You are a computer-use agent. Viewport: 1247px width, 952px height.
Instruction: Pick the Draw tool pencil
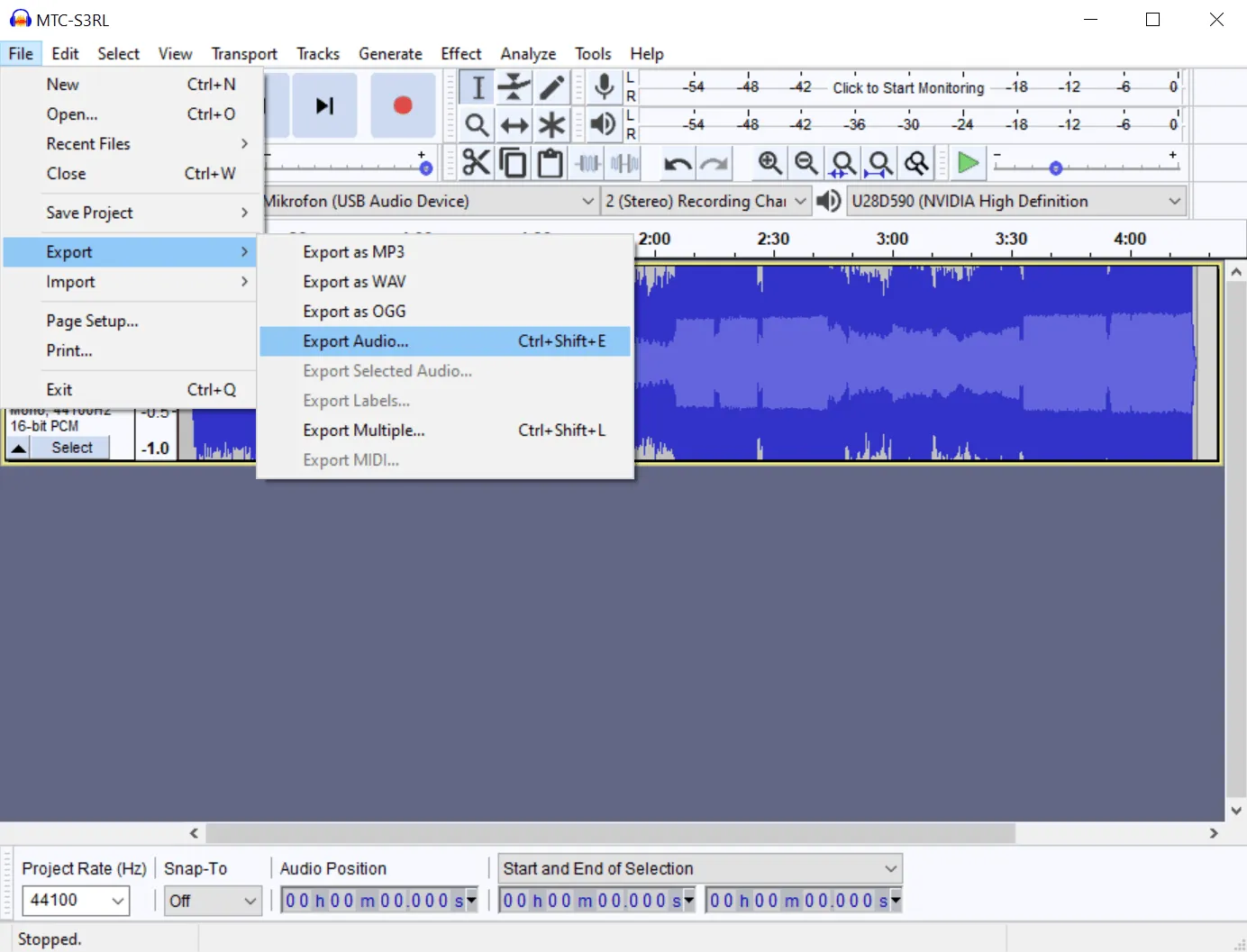coord(551,86)
